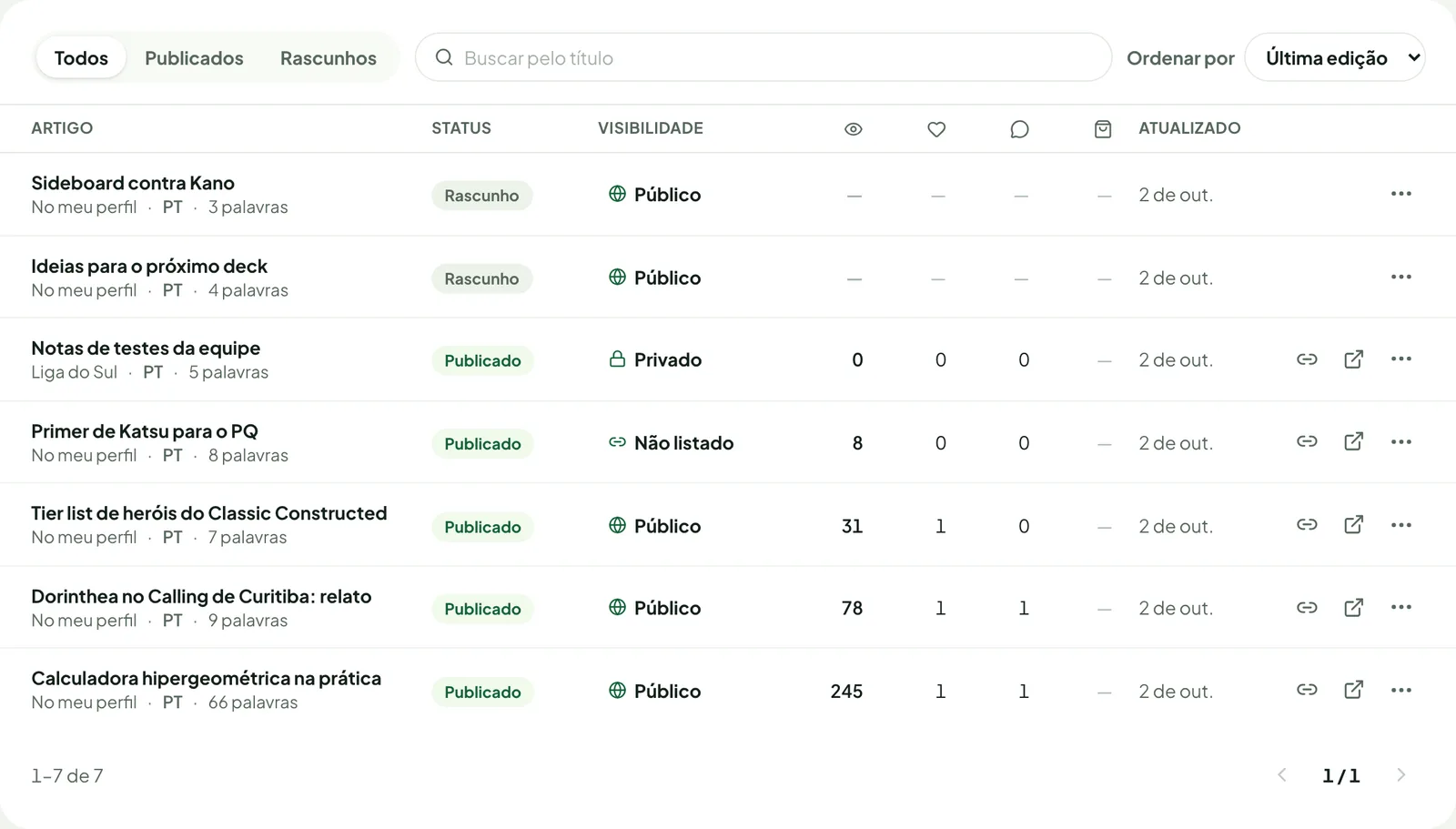The width and height of the screenshot is (1456, 829).
Task: Show more actions for Ideias para o próximo deck
Action: point(1401,277)
